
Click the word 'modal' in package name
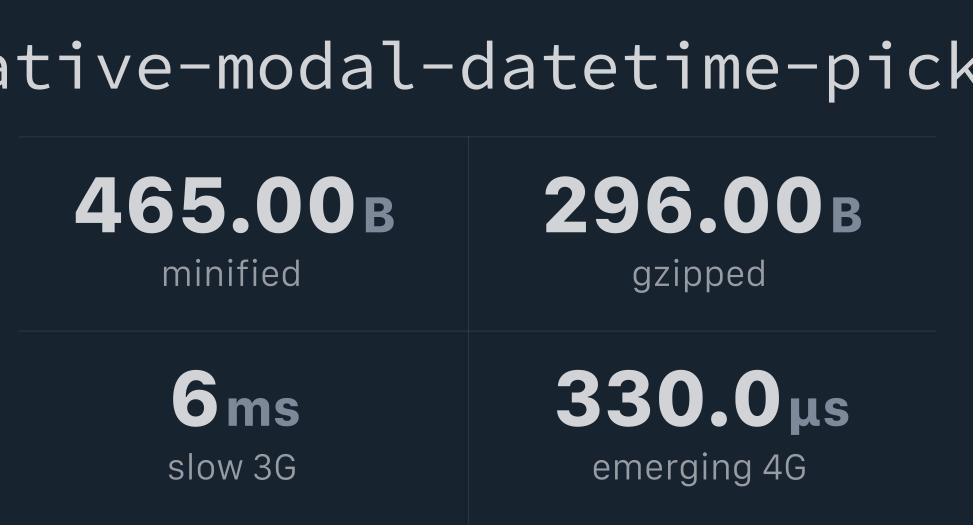(x=320, y=68)
